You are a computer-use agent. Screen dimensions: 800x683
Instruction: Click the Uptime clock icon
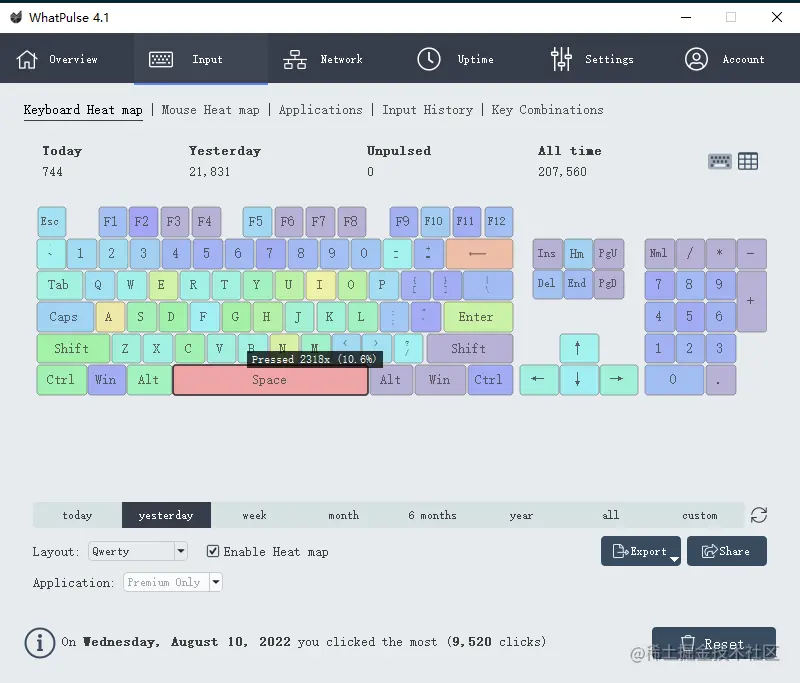(x=429, y=59)
